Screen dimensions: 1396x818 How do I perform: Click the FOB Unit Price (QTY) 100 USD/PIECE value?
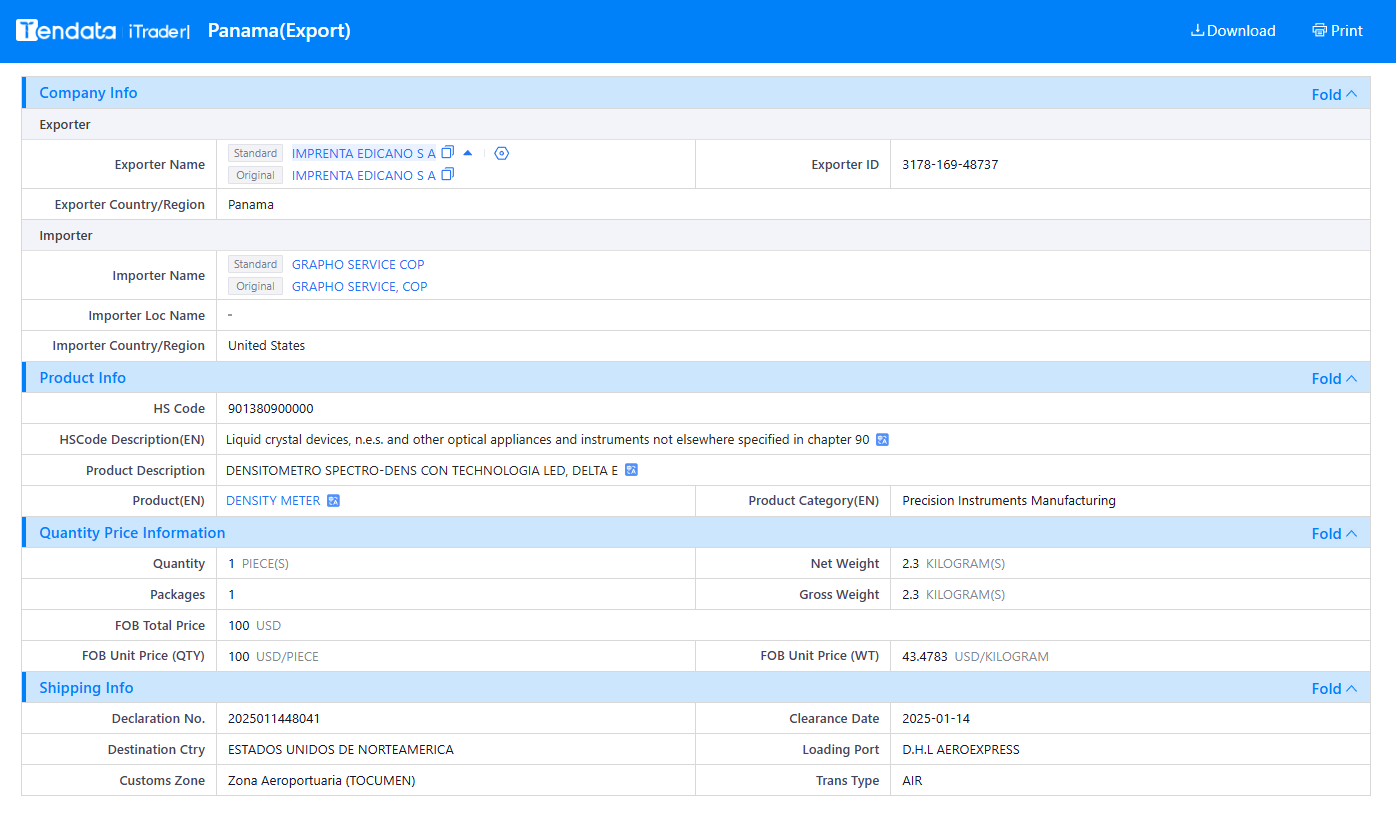pos(274,656)
